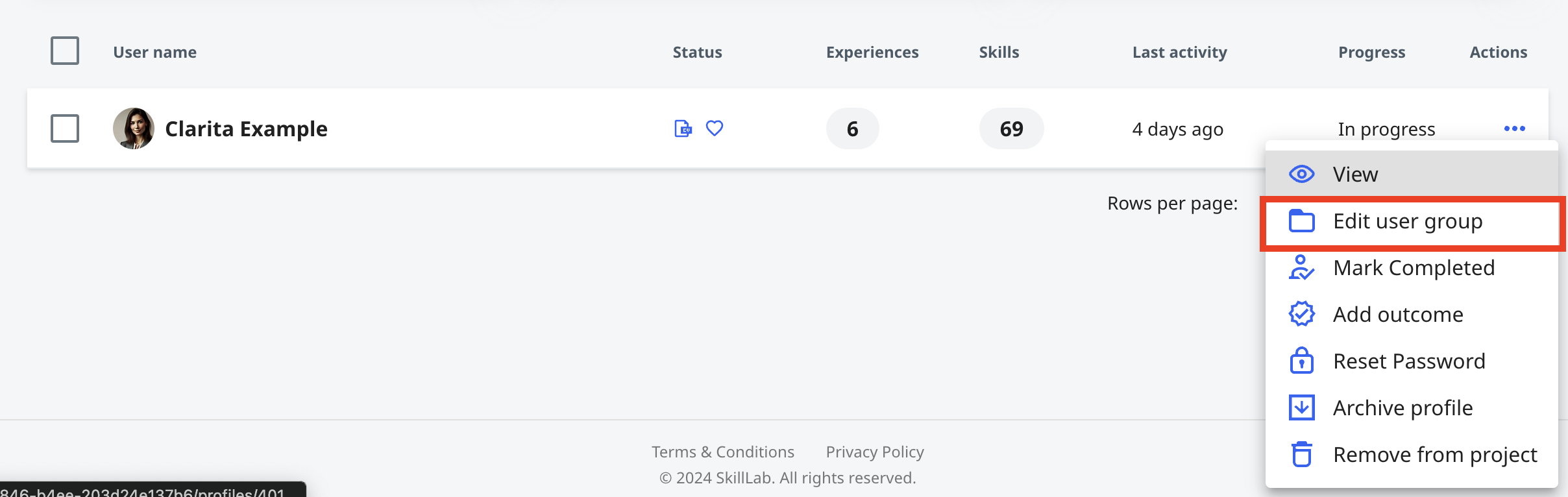The width and height of the screenshot is (1568, 497).
Task: Click the Clarita Example user name
Action: click(246, 128)
